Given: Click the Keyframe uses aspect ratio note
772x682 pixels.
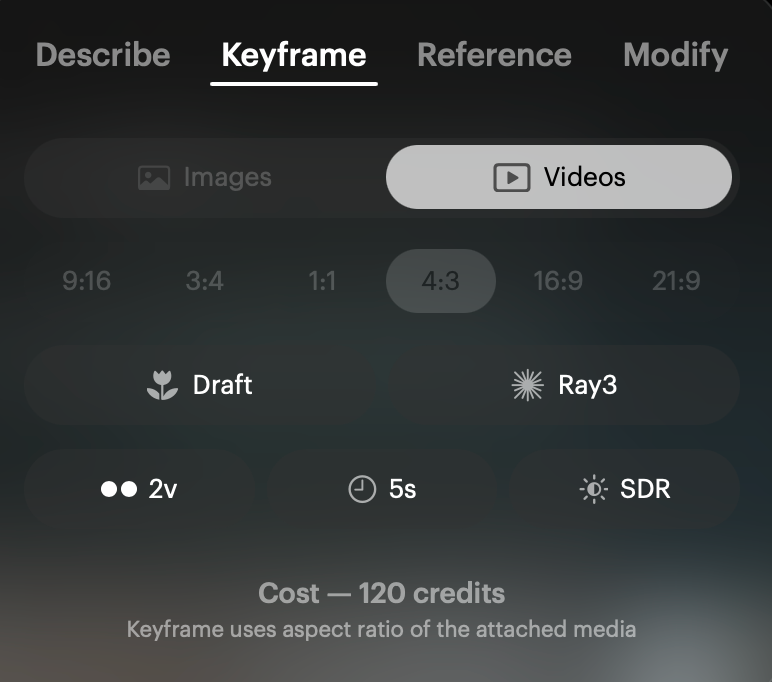Looking at the screenshot, I should click(382, 629).
